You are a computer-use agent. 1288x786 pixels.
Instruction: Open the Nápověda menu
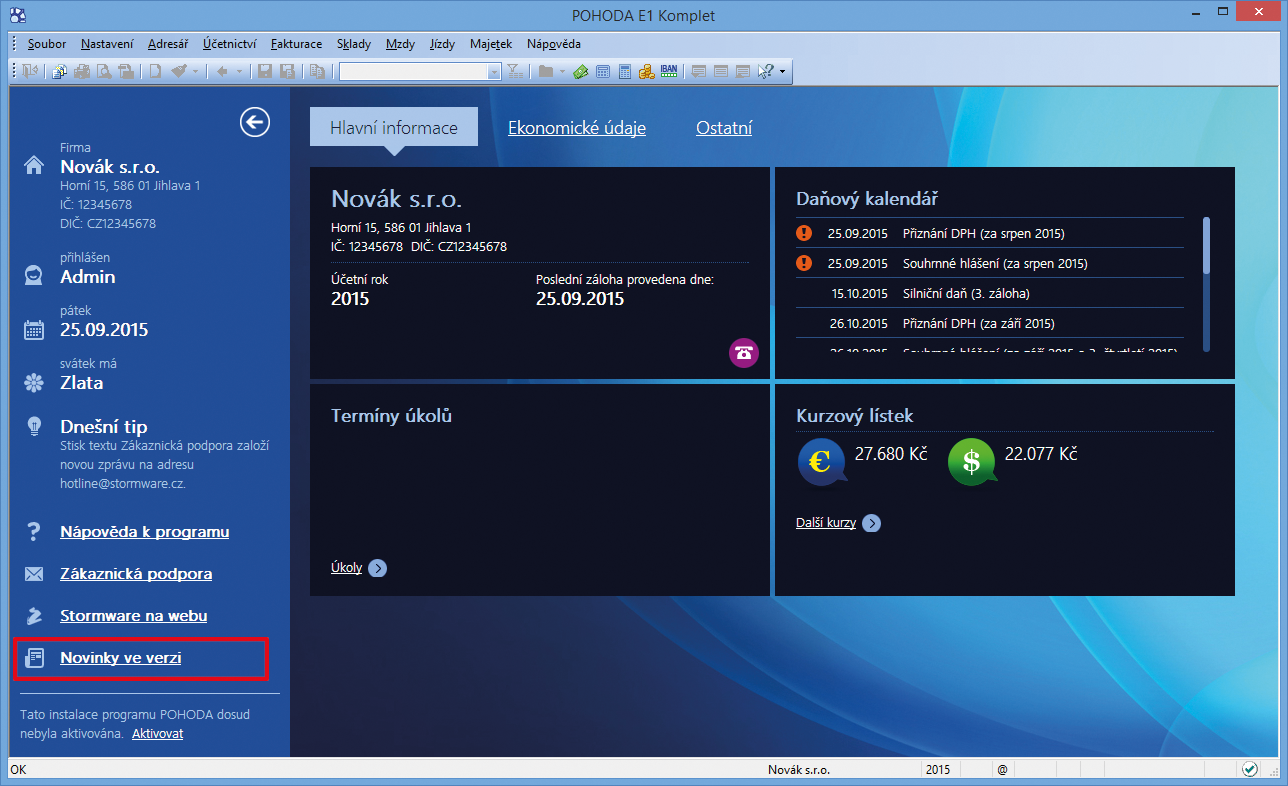click(x=553, y=44)
